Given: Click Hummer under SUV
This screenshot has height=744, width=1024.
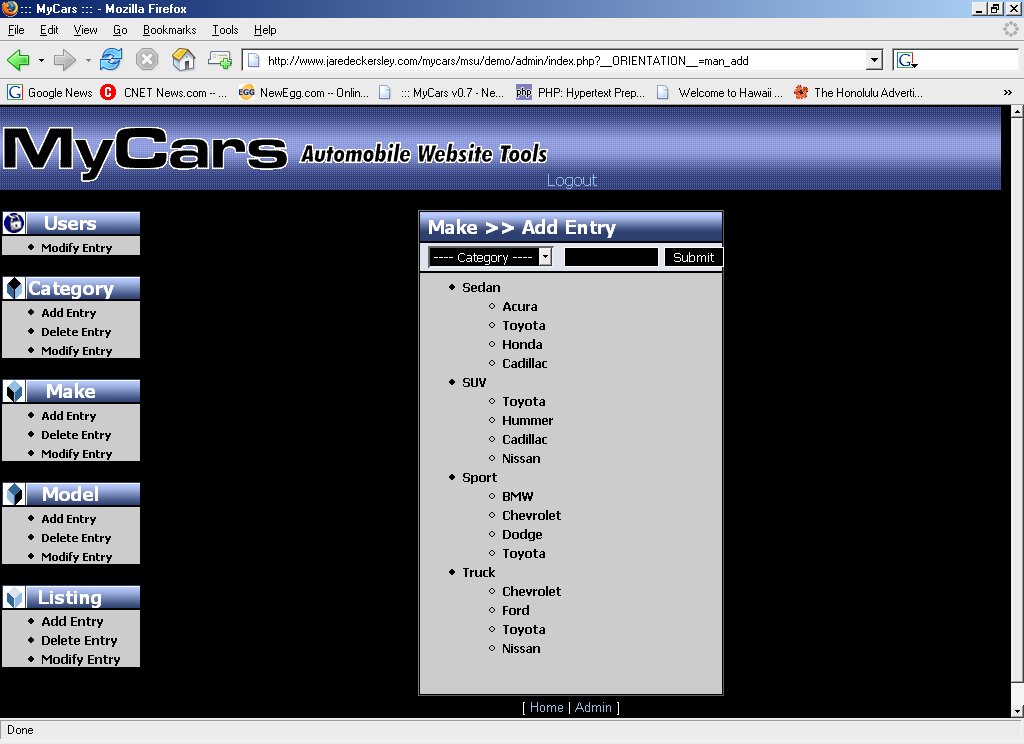Looking at the screenshot, I should click(x=528, y=421).
